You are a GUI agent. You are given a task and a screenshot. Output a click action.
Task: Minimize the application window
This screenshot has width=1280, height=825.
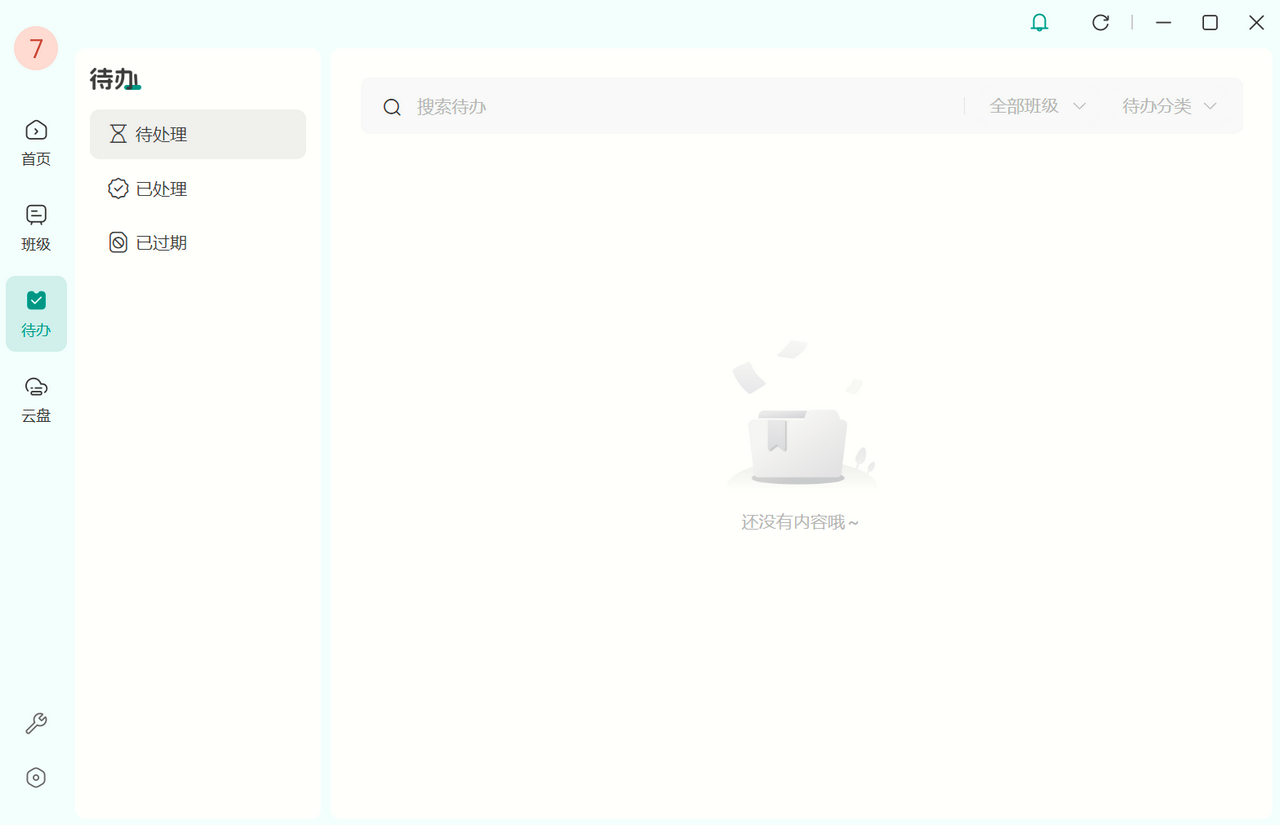(x=1163, y=22)
